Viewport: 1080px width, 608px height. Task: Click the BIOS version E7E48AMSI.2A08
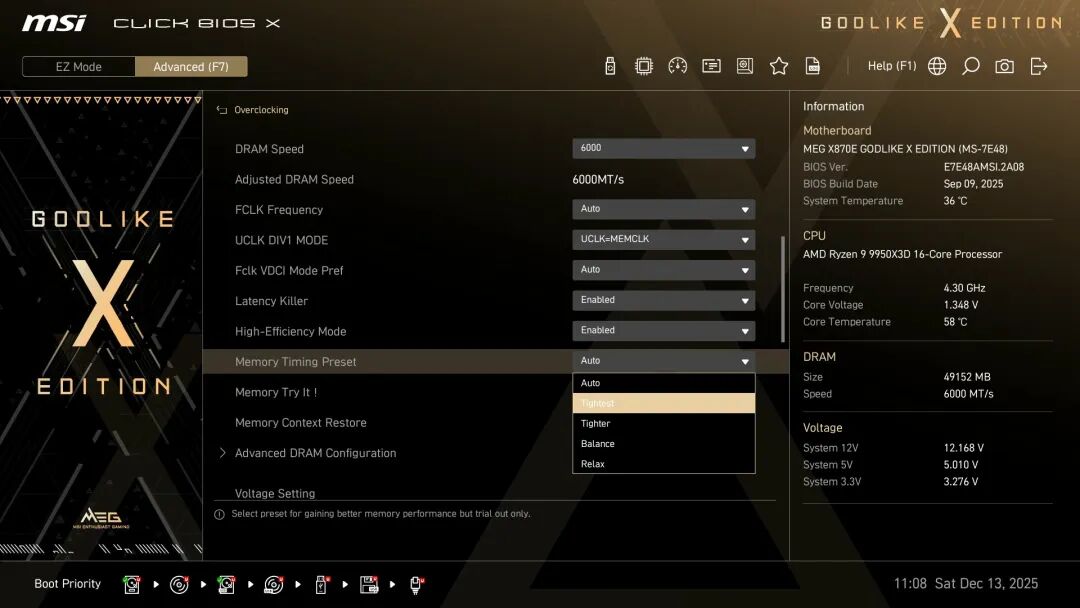pos(984,167)
